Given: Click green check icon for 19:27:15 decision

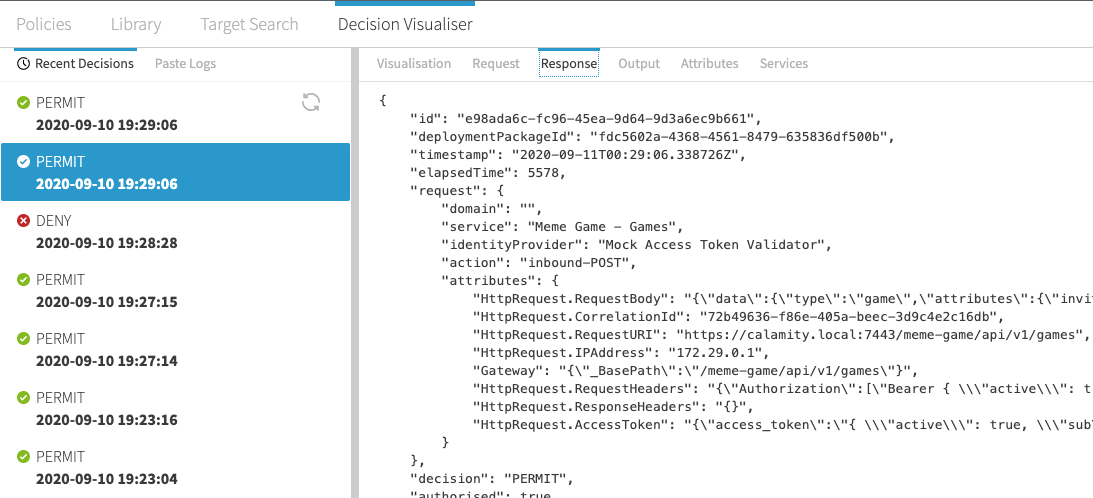Looking at the screenshot, I should (x=23, y=279).
